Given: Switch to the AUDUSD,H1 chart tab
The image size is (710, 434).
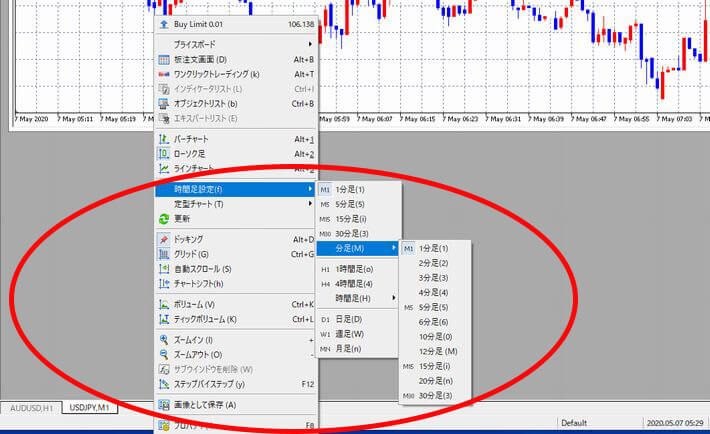Looking at the screenshot, I should (x=31, y=408).
